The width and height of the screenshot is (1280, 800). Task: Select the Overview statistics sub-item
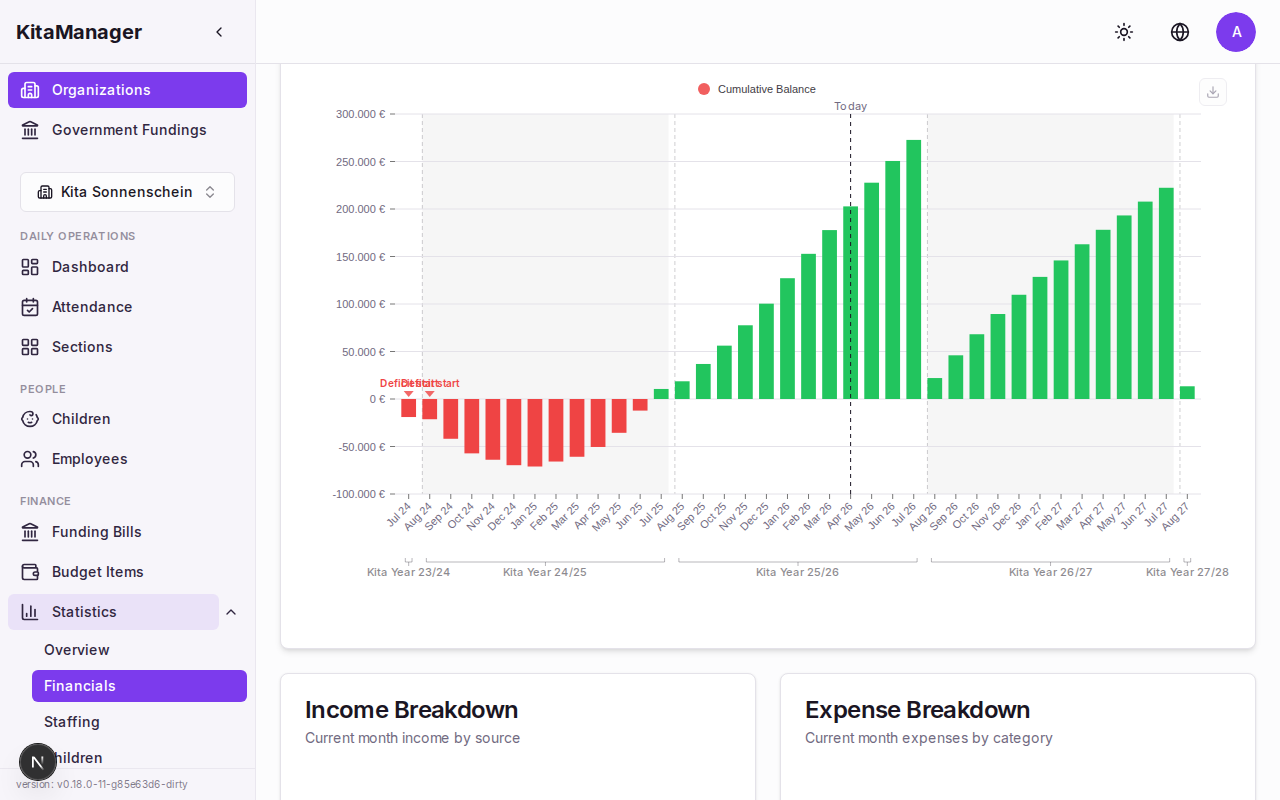[x=77, y=650]
